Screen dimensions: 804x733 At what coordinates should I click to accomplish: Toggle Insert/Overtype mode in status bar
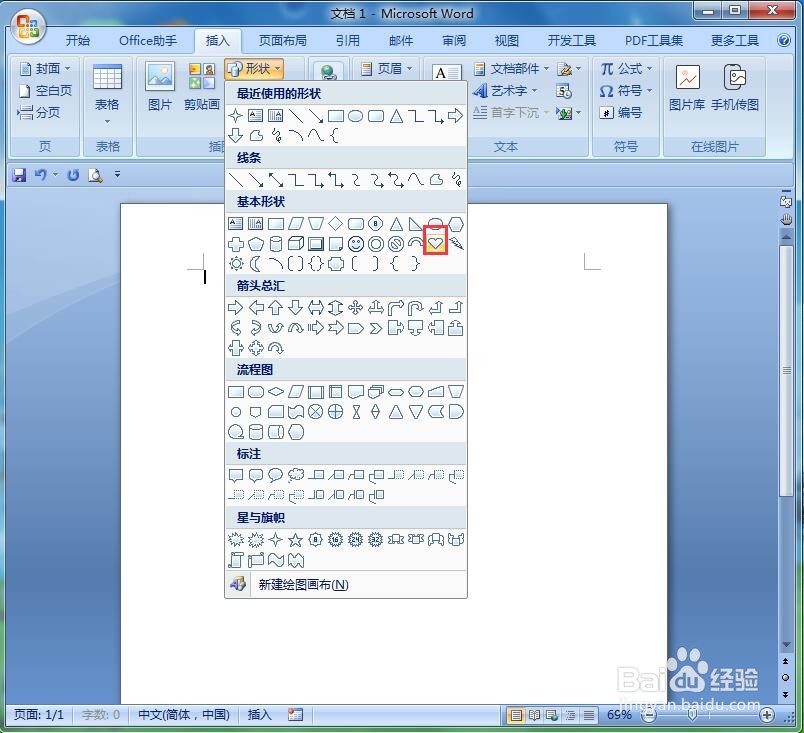pos(259,715)
